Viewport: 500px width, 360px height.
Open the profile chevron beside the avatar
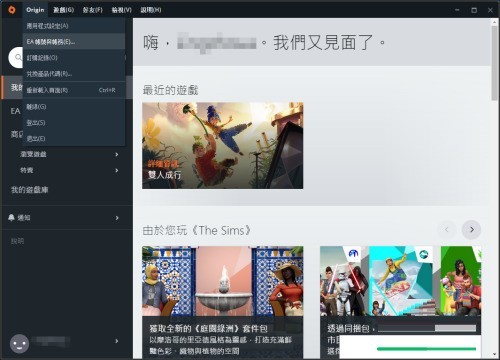pyautogui.click(x=117, y=341)
